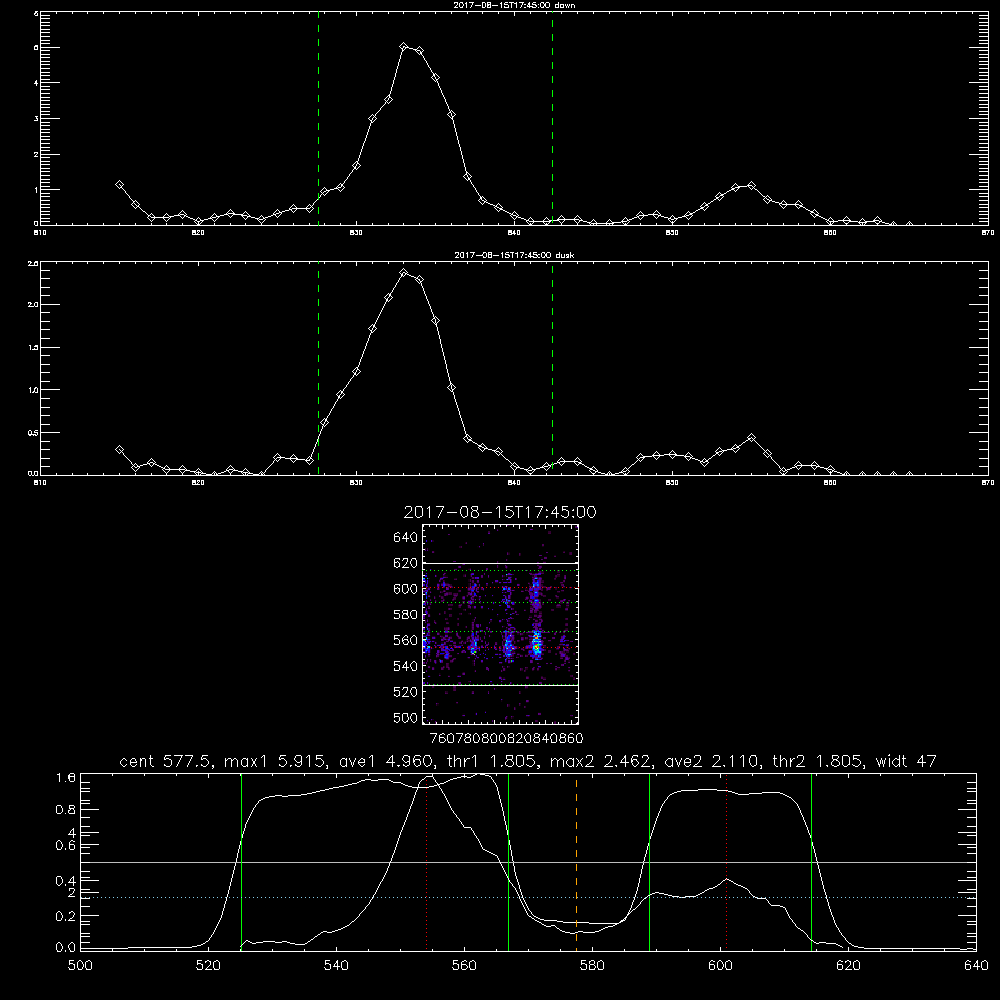Click the green vertical line near 589 in bottom plot

click(x=649, y=862)
